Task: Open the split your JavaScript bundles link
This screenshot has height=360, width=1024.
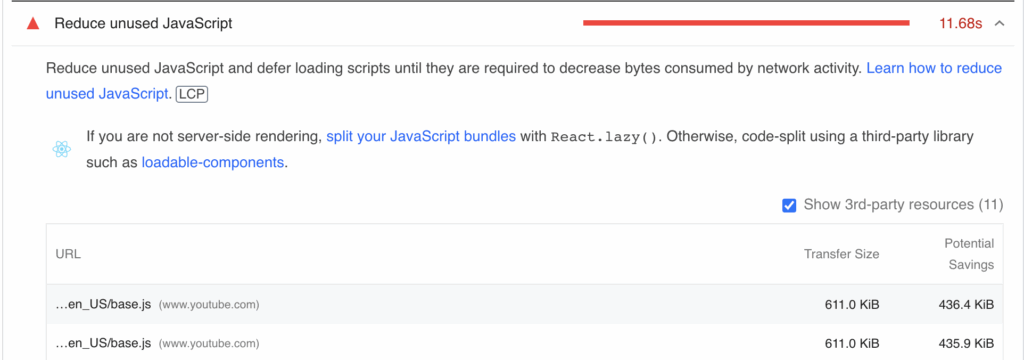Action: tap(421, 137)
